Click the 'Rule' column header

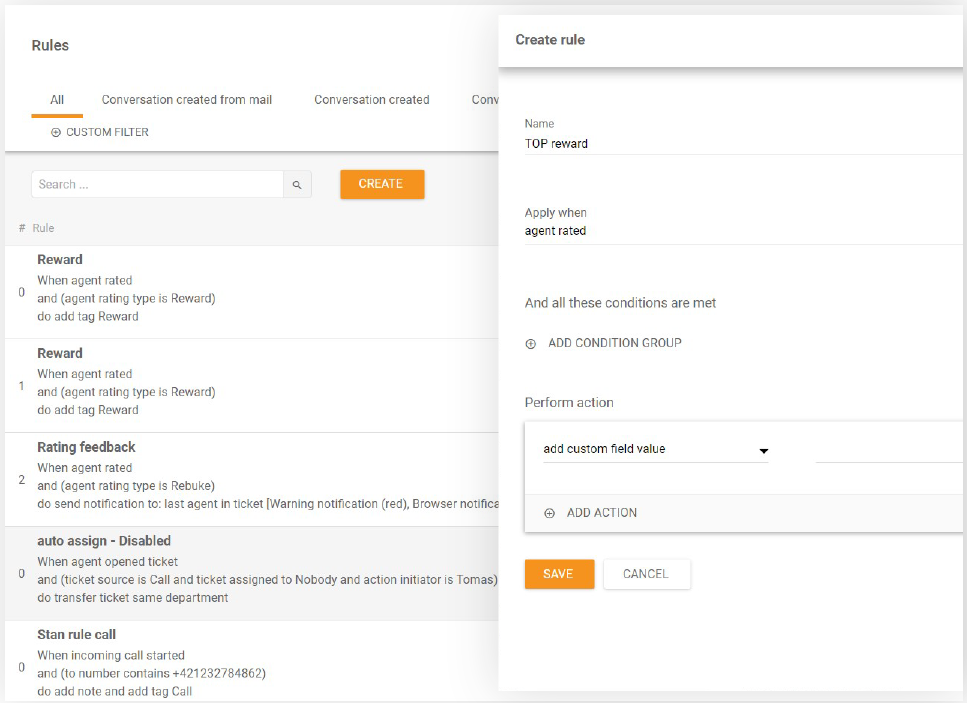point(43,228)
